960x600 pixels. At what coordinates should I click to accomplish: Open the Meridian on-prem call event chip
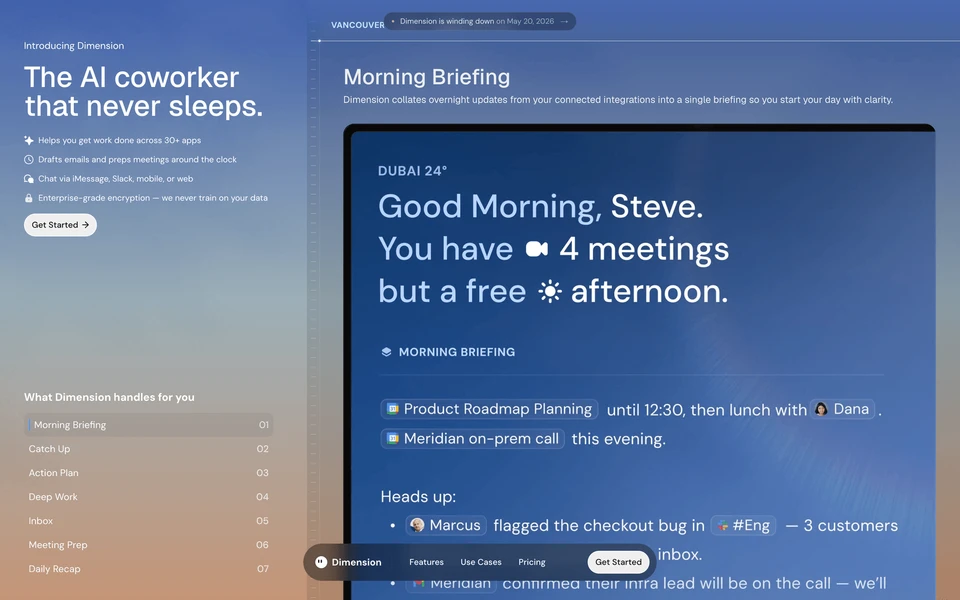(472, 438)
